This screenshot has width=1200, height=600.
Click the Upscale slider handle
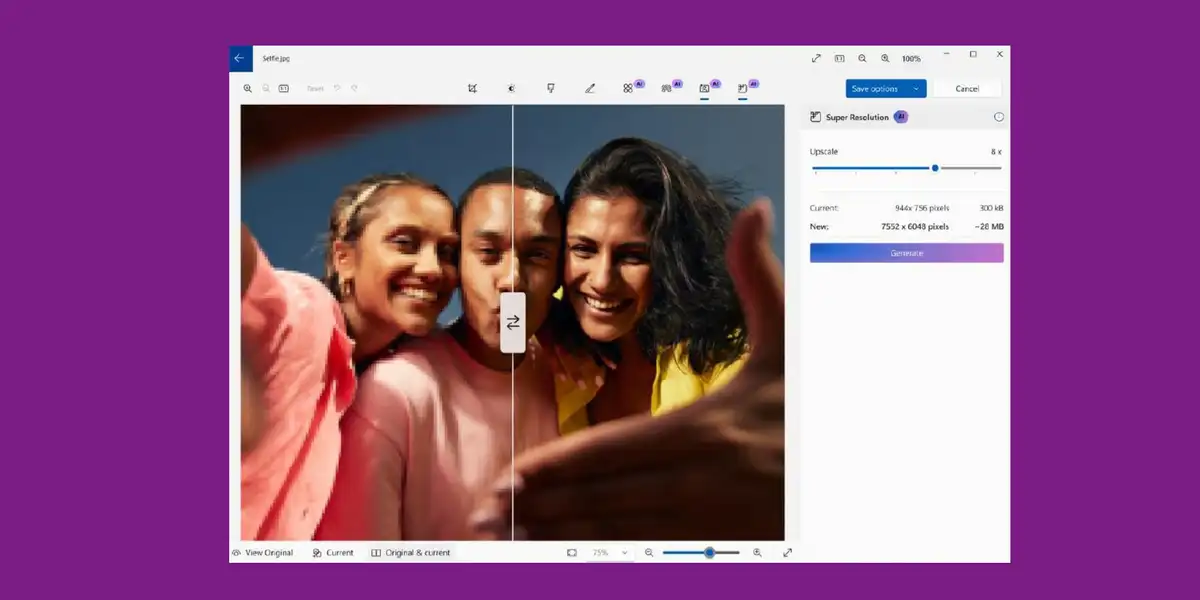tap(935, 168)
